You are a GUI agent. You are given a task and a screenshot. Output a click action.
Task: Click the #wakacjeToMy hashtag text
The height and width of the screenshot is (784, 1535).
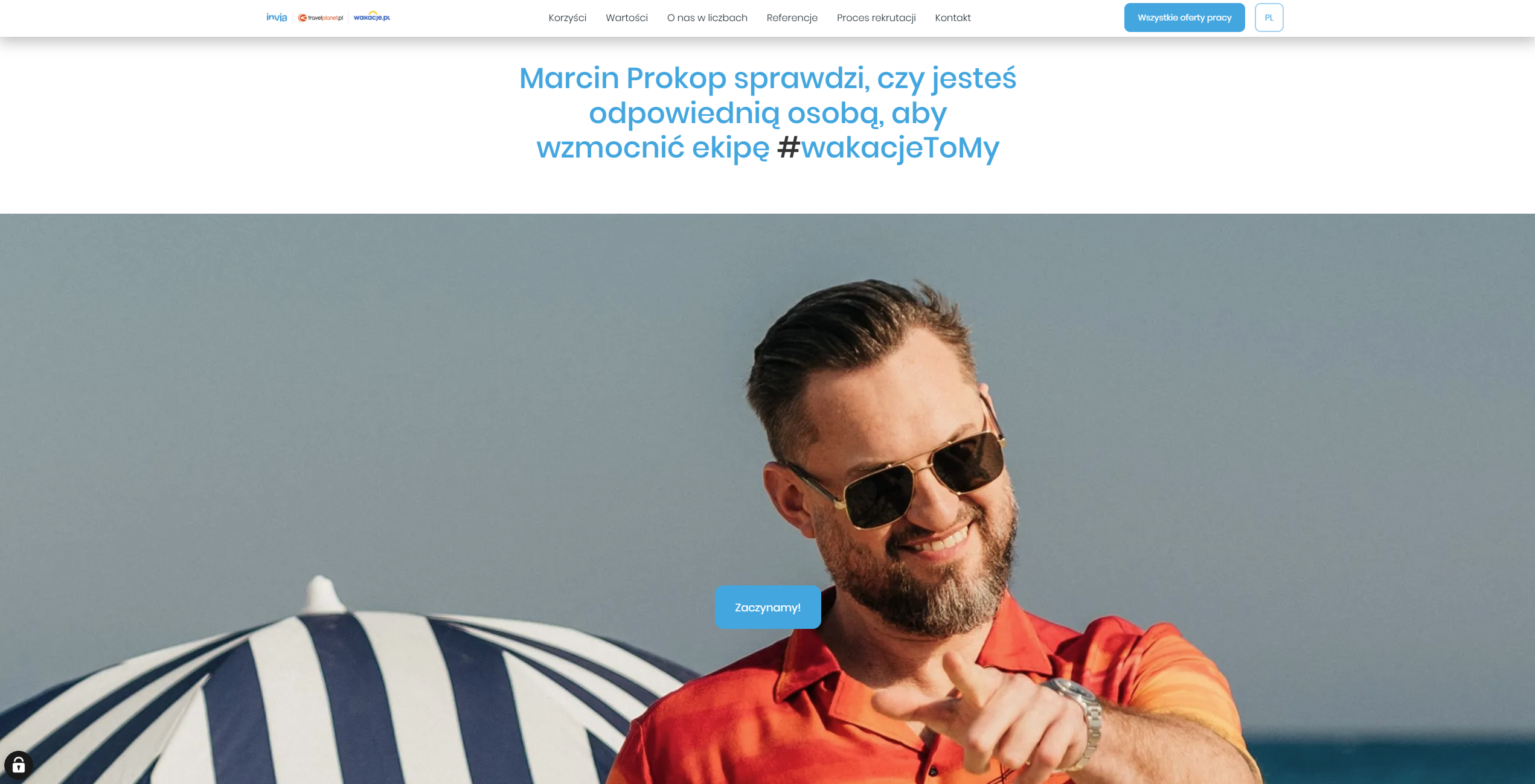pos(888,147)
